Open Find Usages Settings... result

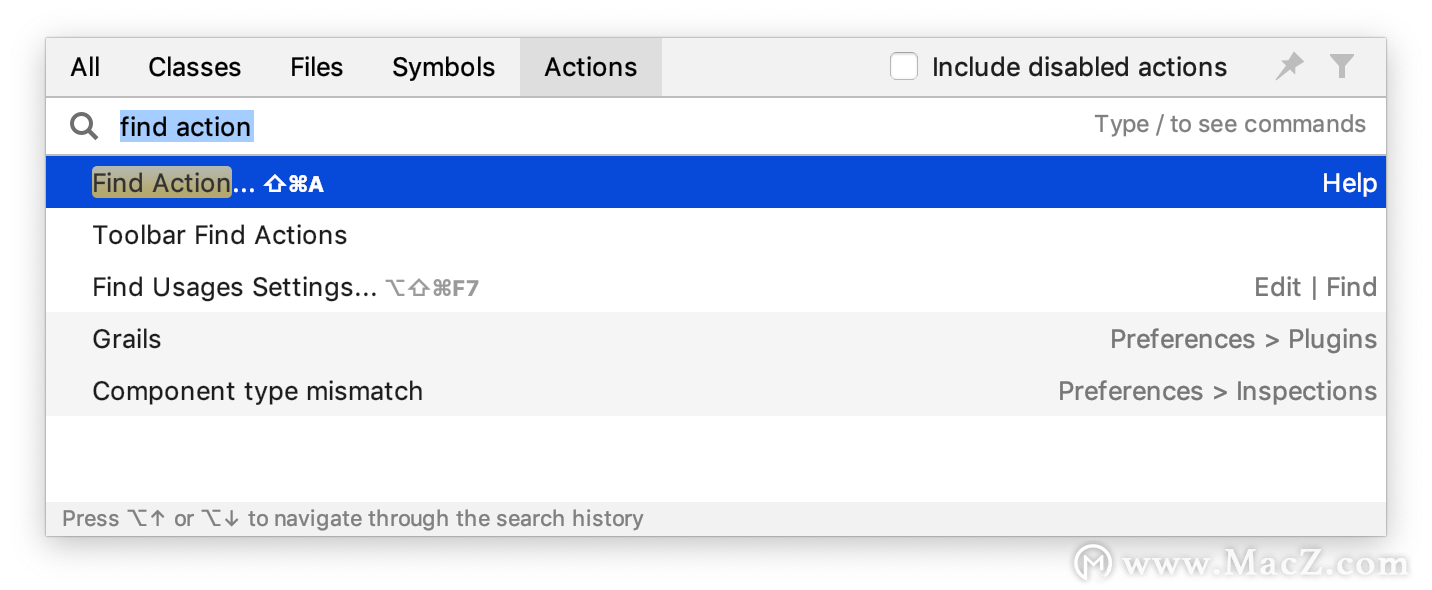(716, 287)
